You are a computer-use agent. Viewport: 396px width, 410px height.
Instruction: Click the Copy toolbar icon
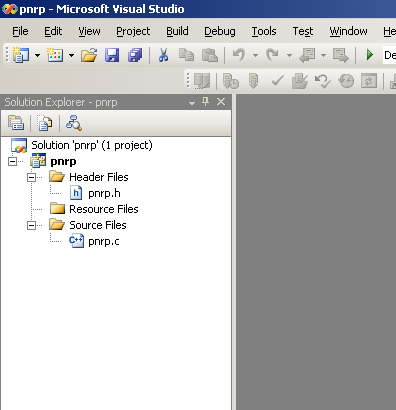pos(186,55)
